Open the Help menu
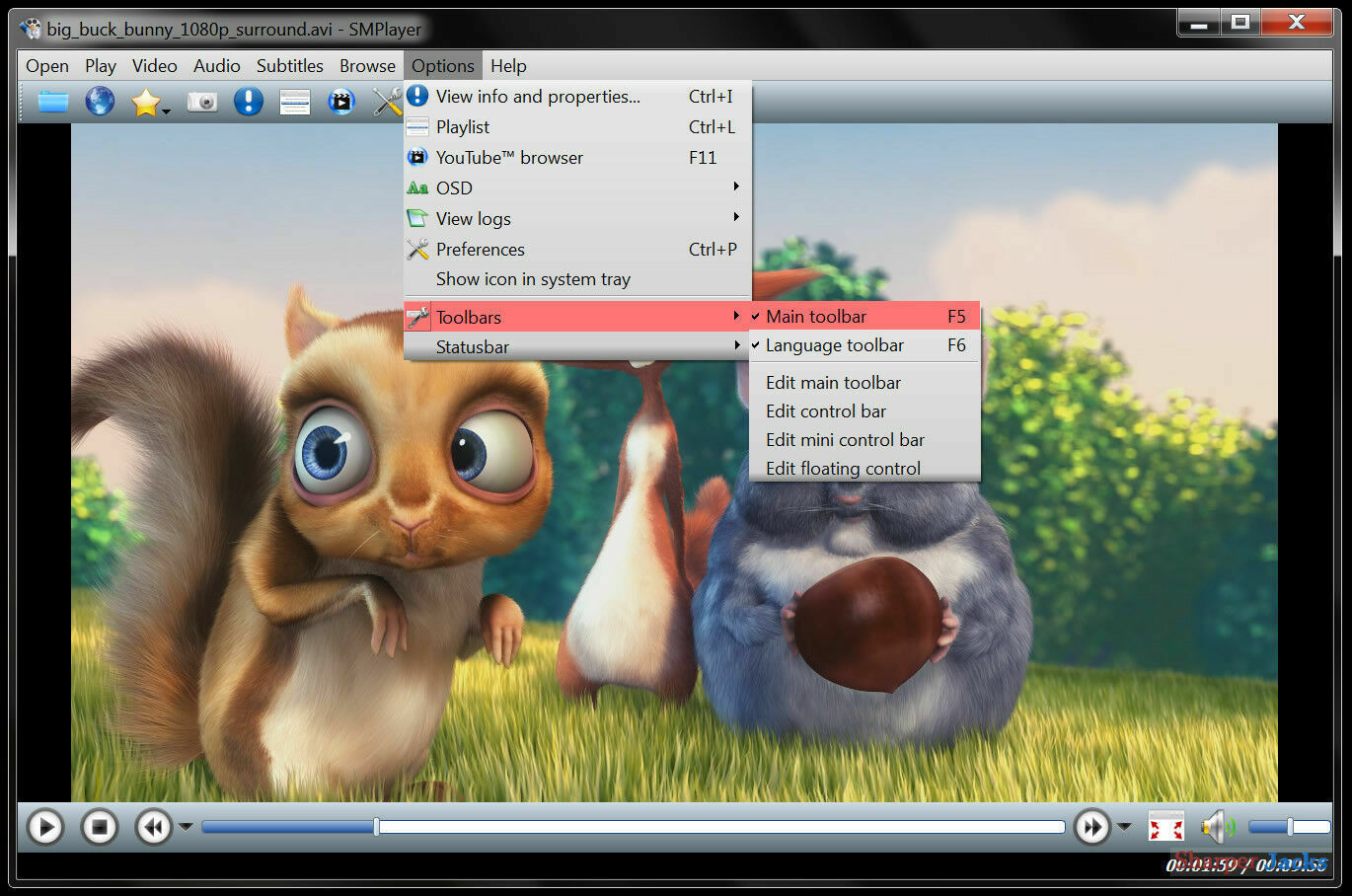 tap(508, 66)
